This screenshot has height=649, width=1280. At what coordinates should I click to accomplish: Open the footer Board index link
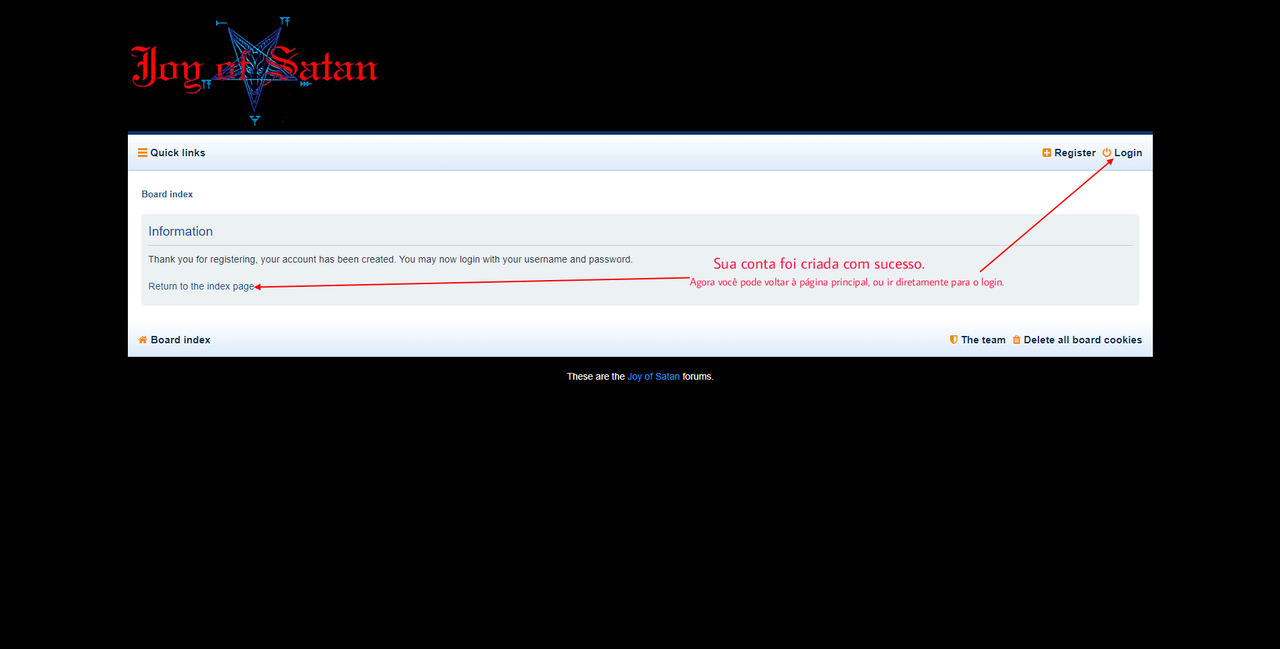[174, 340]
